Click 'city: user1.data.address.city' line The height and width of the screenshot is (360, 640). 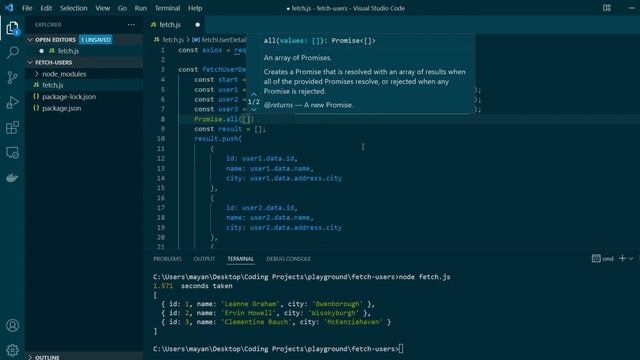(284, 178)
